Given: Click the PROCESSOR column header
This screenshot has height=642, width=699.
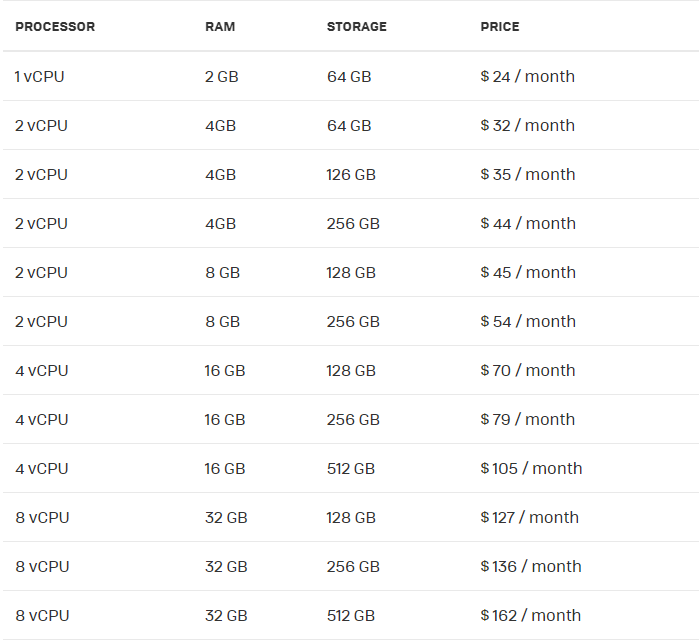Looking at the screenshot, I should point(55,27).
